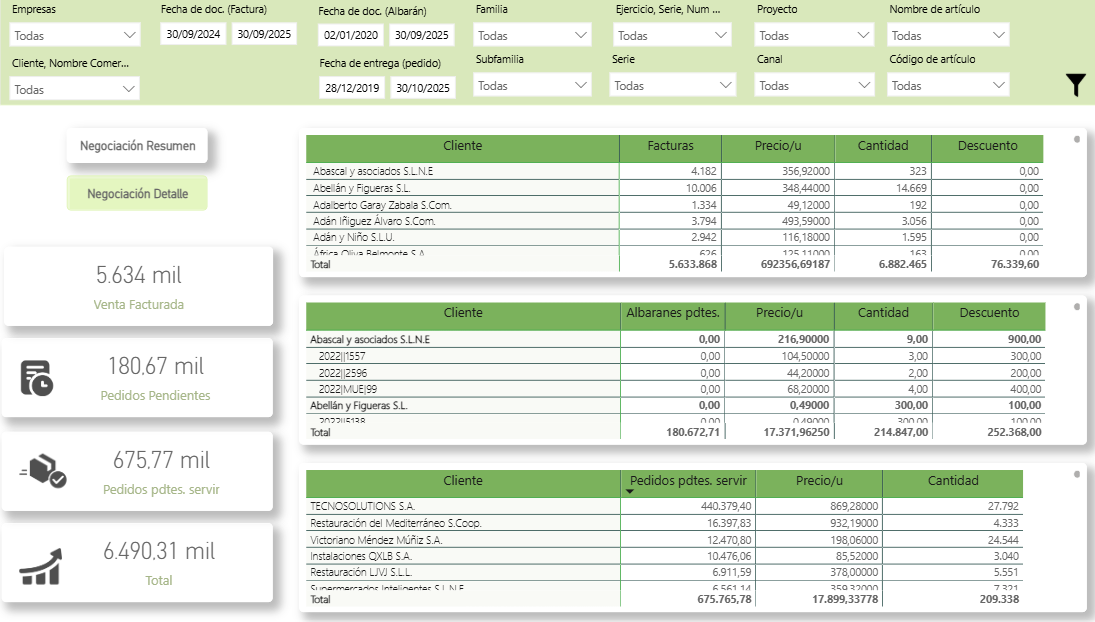This screenshot has width=1095, height=622.
Task: Click the Abellán y Figueras S.L. row in the Albaranes table
Action: click(x=361, y=406)
